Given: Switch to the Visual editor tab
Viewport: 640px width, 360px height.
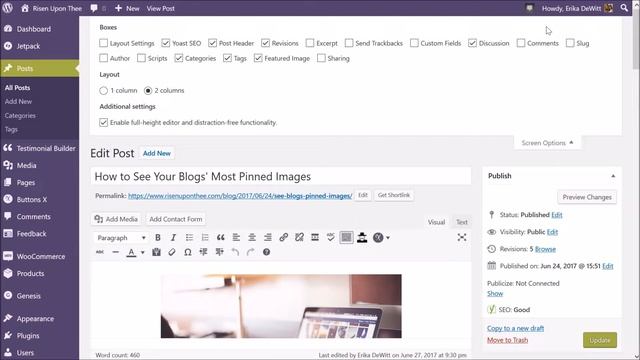Looking at the screenshot, I should [x=436, y=222].
